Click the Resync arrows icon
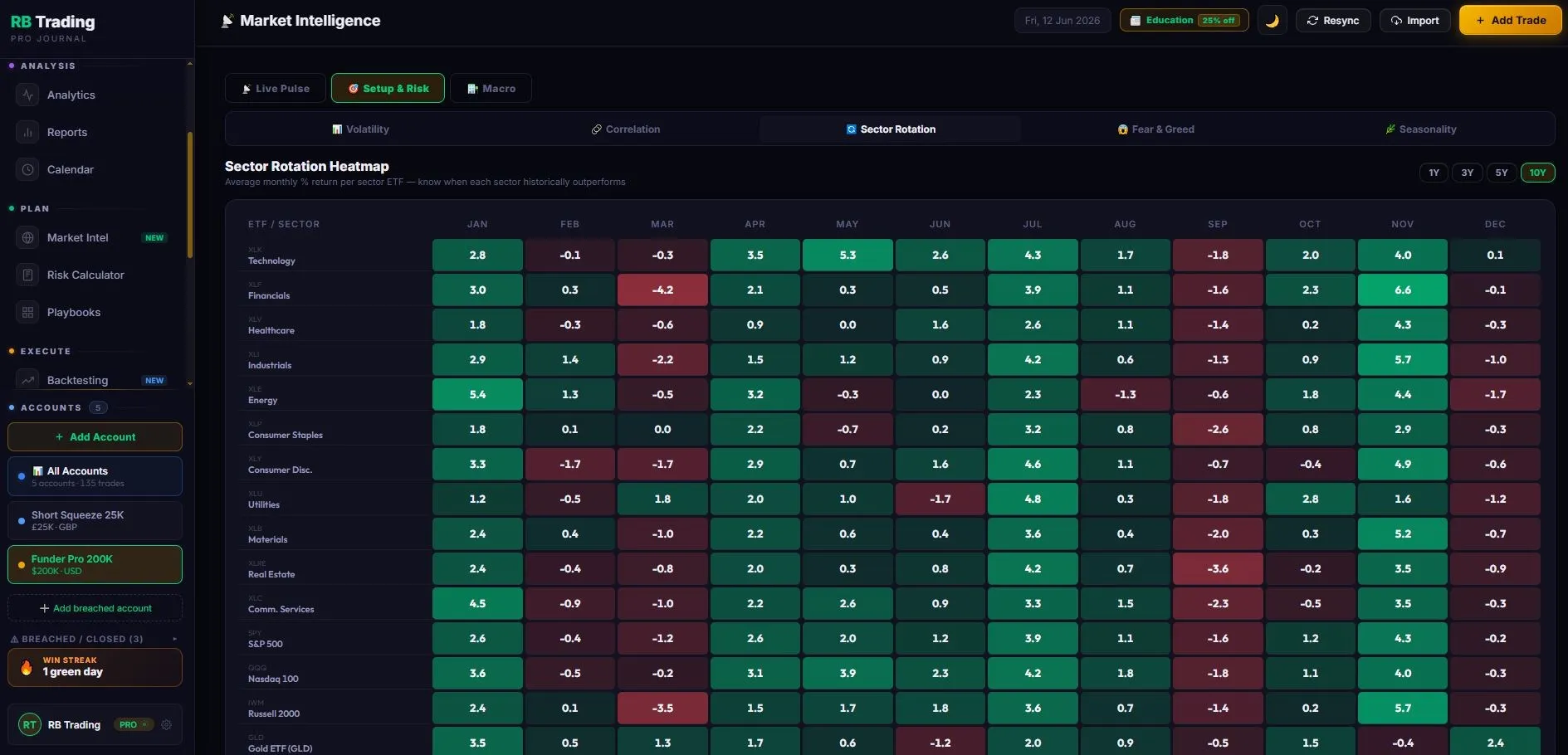 (x=1312, y=20)
